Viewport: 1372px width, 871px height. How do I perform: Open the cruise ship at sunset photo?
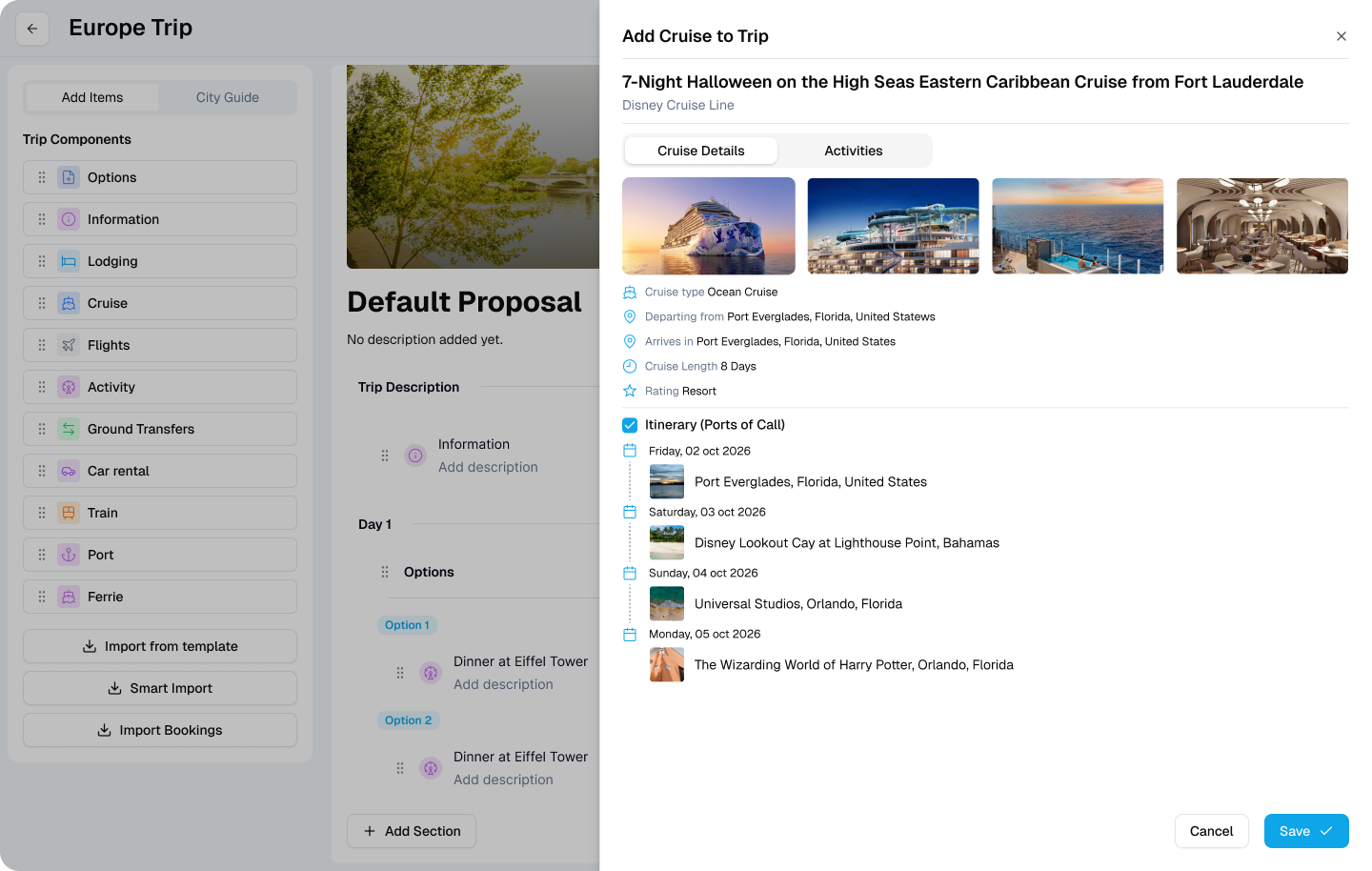pyautogui.click(x=709, y=226)
